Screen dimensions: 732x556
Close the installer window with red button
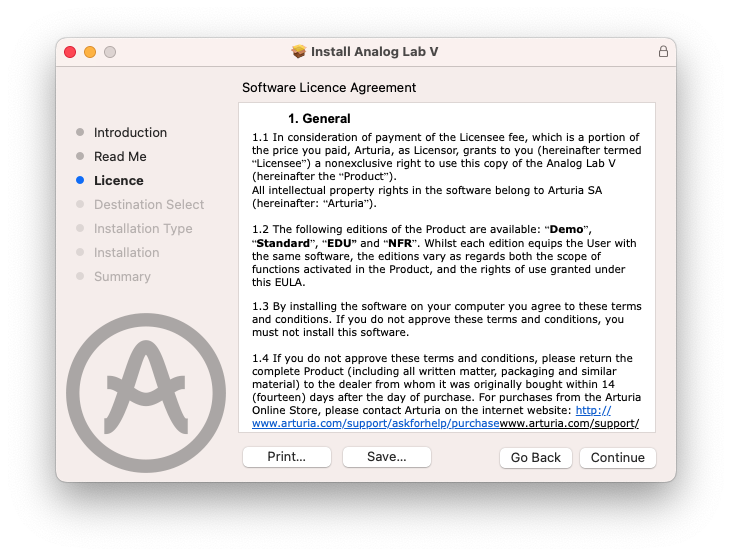(70, 52)
